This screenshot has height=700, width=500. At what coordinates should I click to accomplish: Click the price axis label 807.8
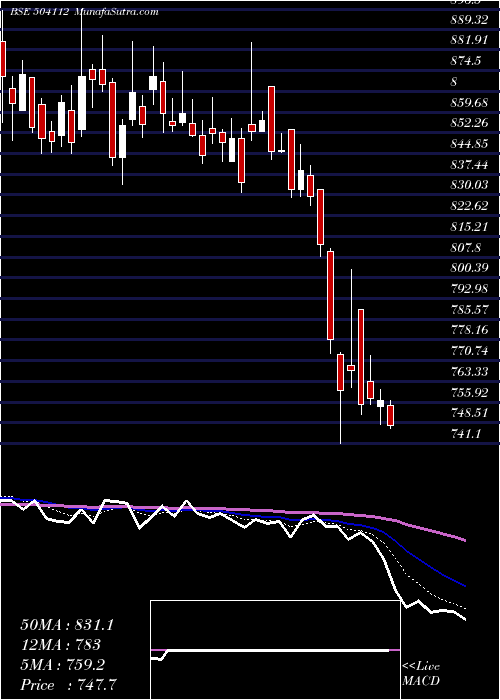click(x=466, y=247)
